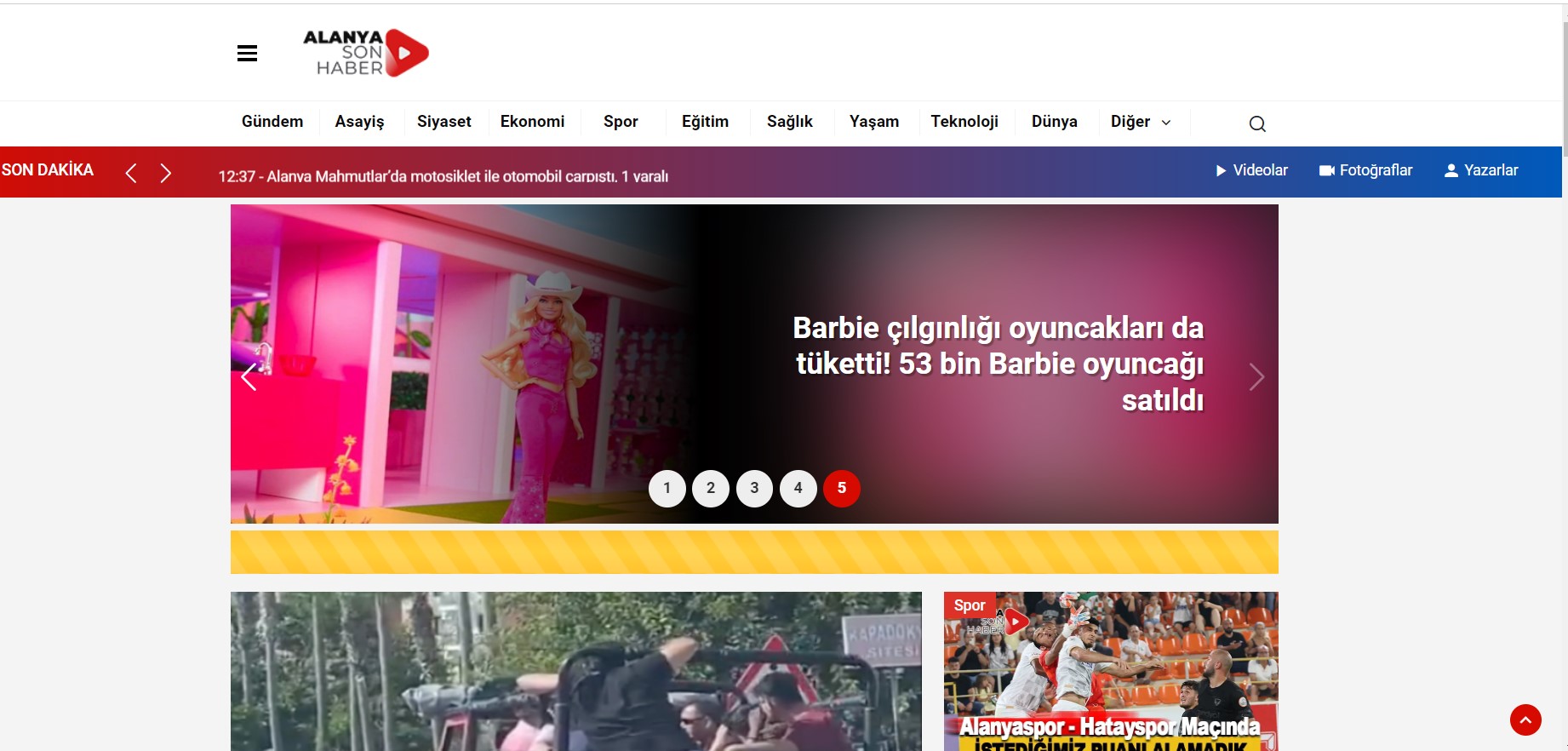Select slide 4 in the slider

tap(798, 489)
